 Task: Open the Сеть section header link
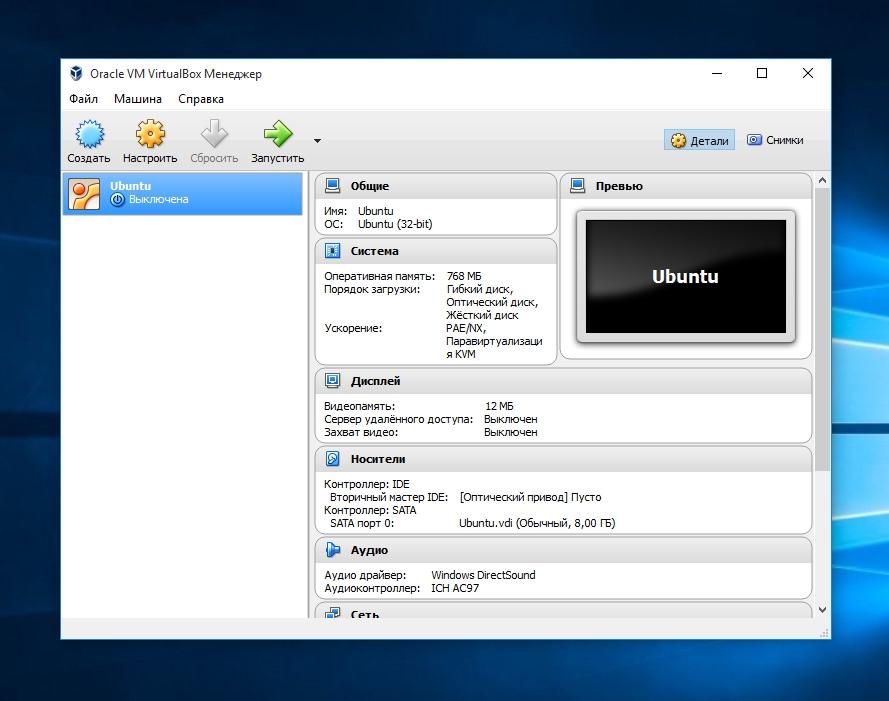pyautogui.click(x=364, y=613)
